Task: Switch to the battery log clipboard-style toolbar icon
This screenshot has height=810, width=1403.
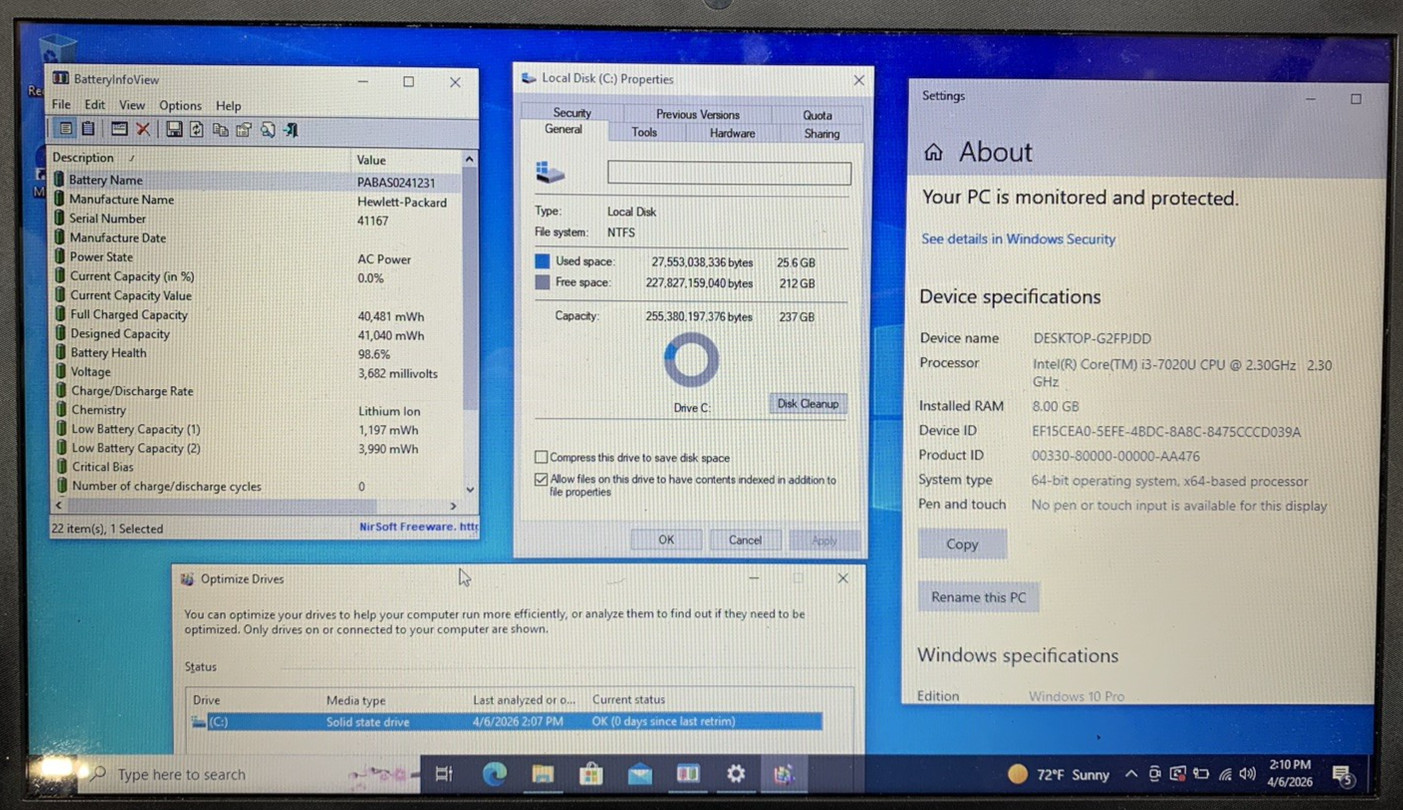Action: 88,129
